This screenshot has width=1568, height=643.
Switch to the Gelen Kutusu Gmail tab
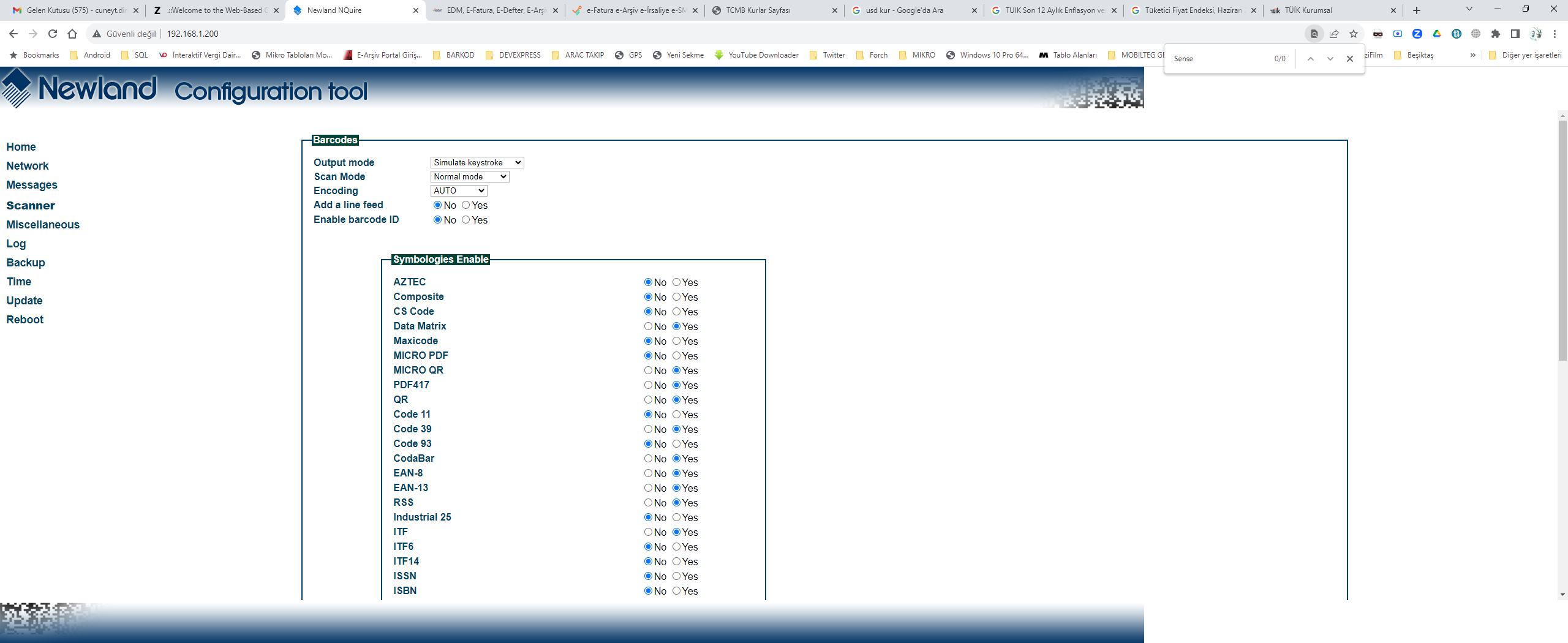73,10
